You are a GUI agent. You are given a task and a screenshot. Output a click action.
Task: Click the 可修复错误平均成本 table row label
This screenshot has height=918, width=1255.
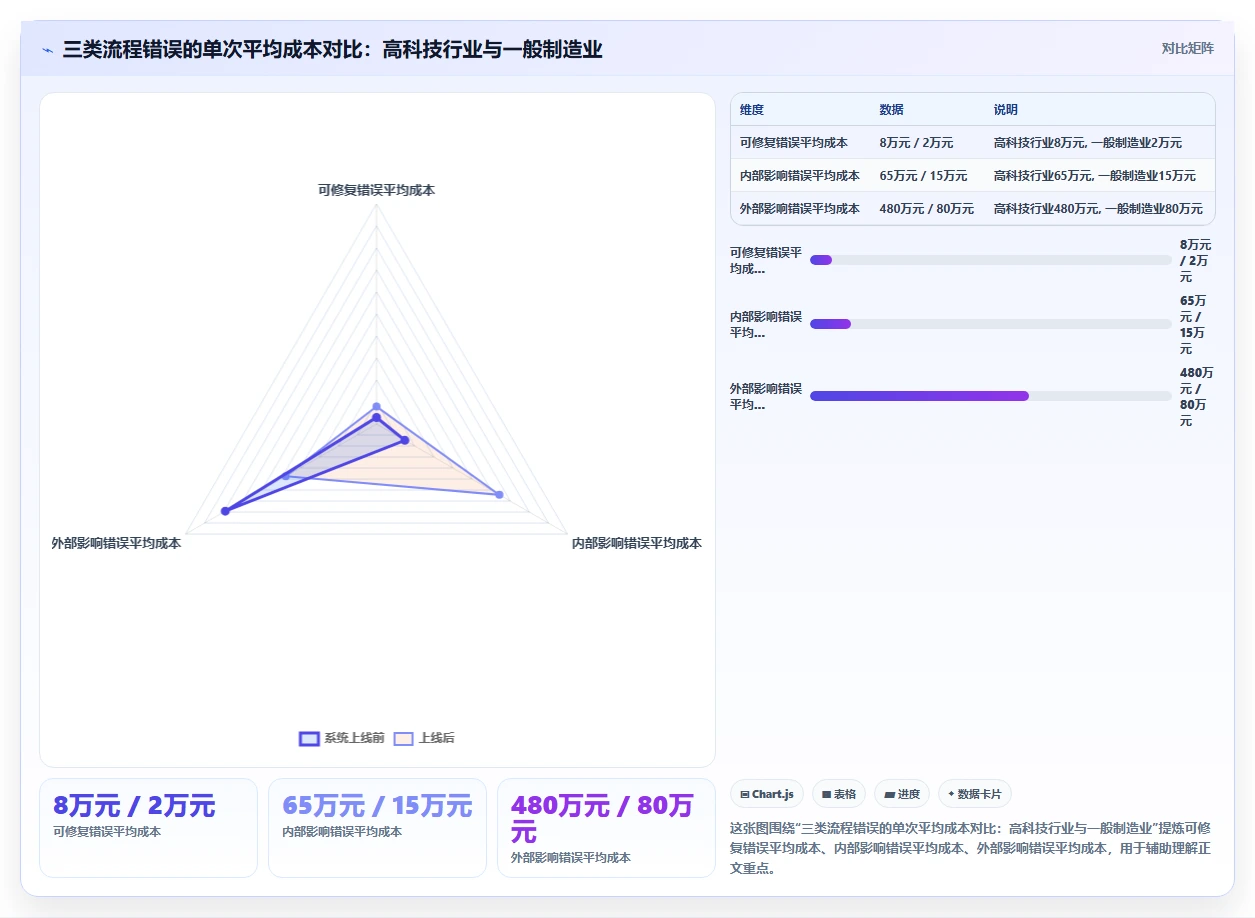tap(794, 143)
